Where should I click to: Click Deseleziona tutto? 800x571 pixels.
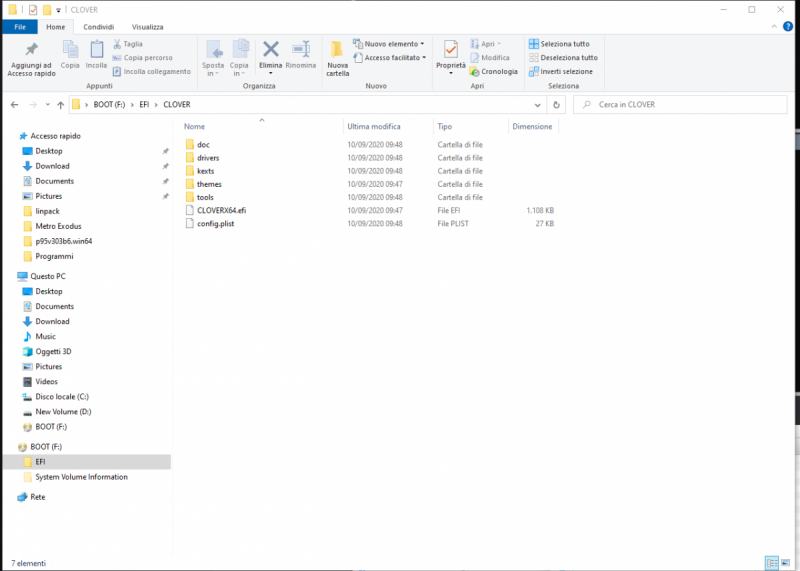click(x=563, y=58)
